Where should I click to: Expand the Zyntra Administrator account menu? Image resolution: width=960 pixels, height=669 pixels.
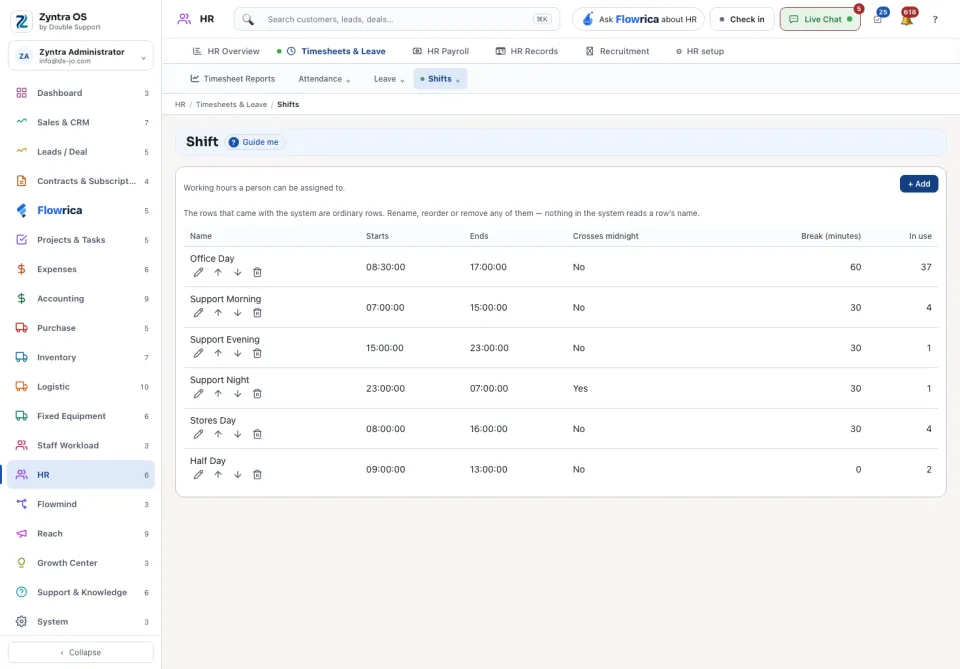point(81,56)
